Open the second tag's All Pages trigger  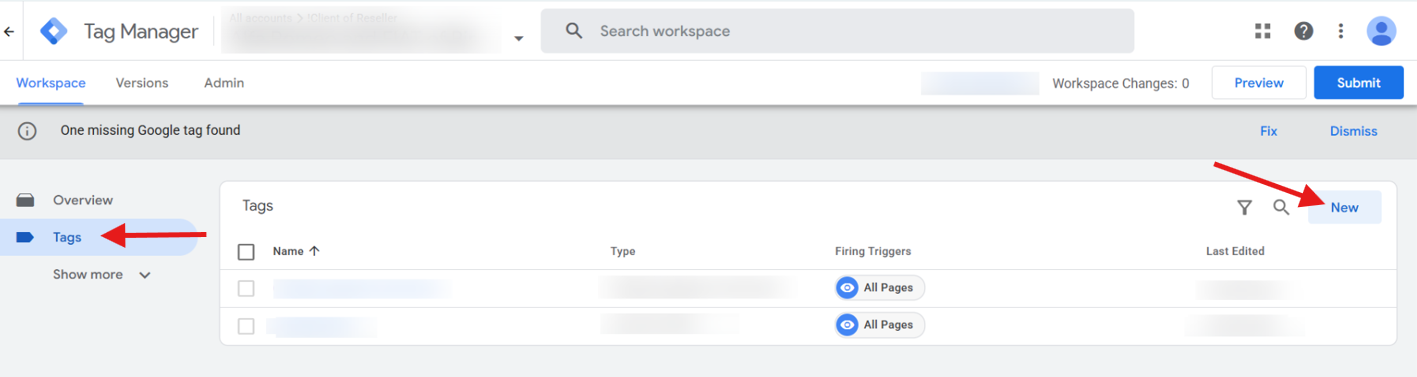click(880, 325)
